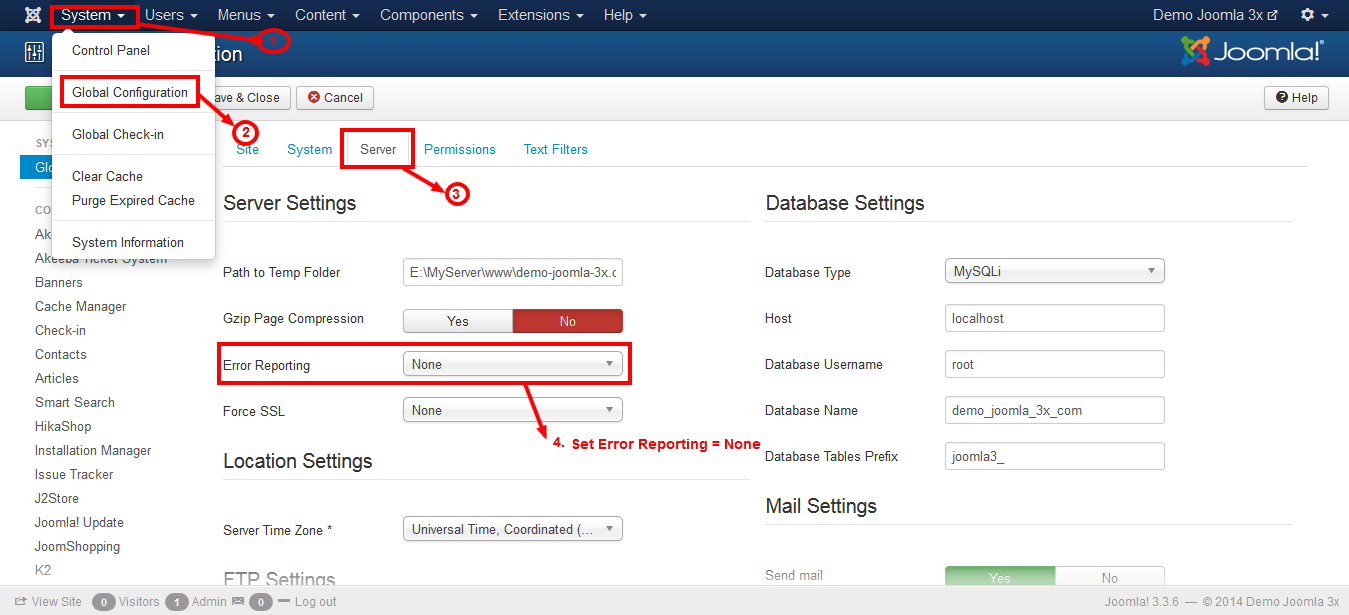Set Send mail to No
Viewport: 1349px width, 615px height.
[1109, 578]
